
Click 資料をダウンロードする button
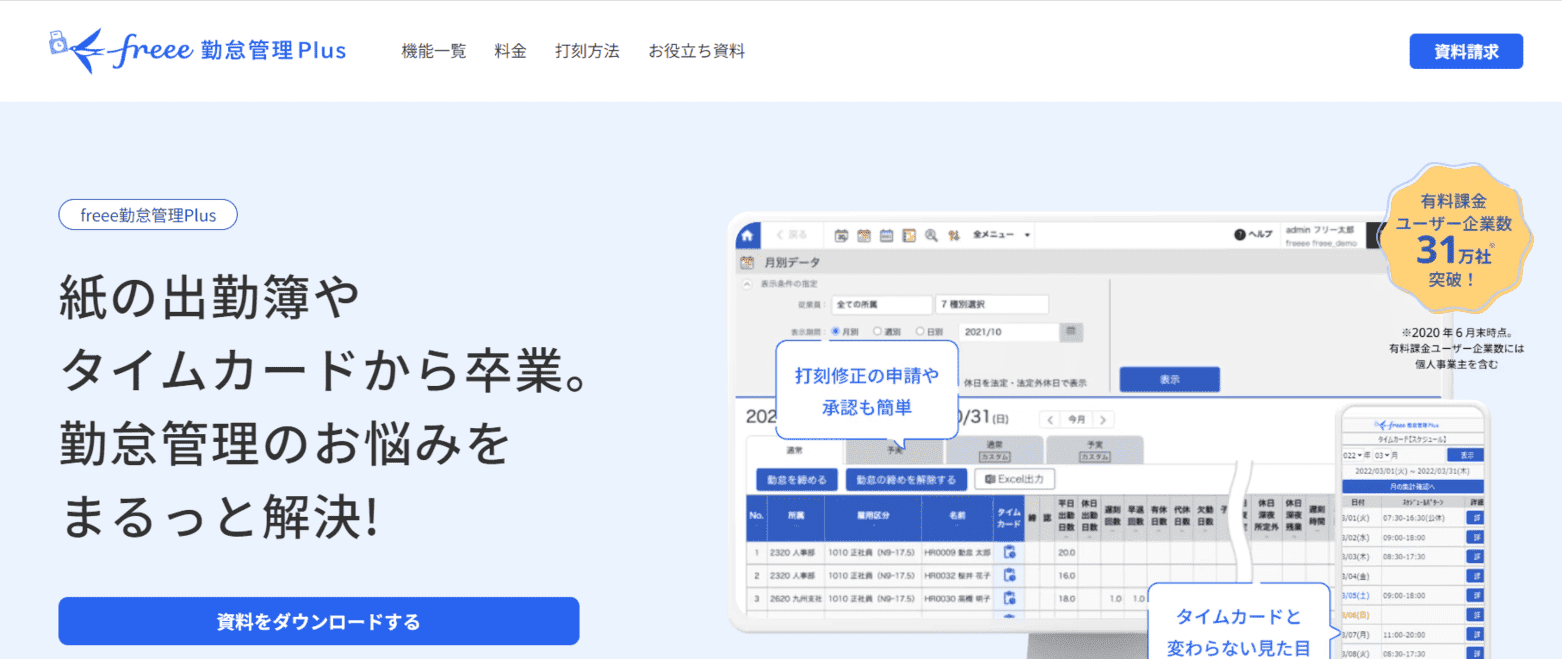pyautogui.click(x=318, y=621)
